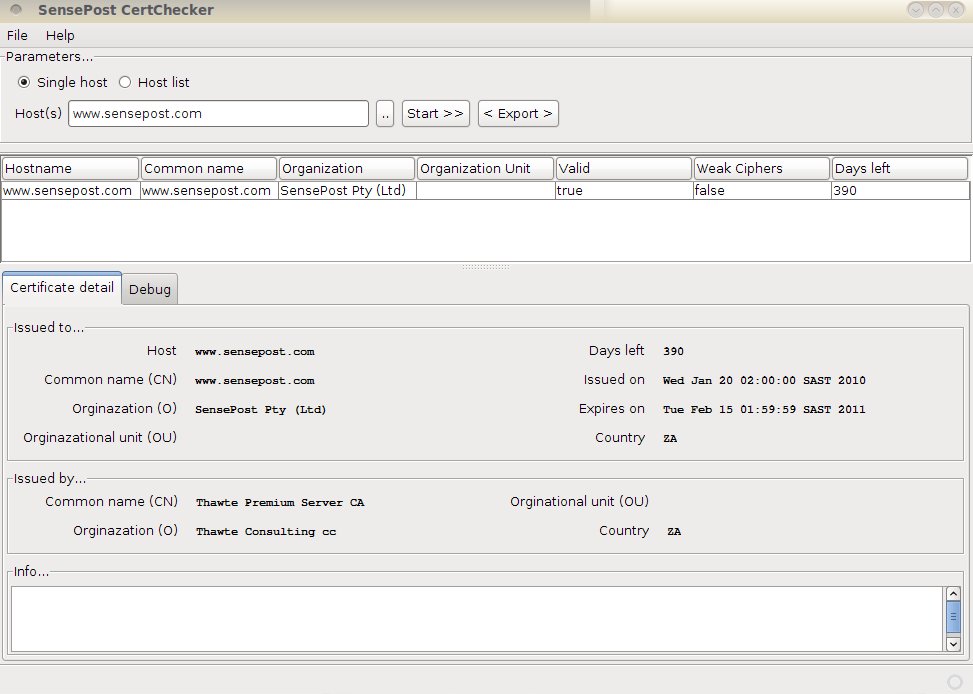
Task: Switch to the Debug tab
Action: coord(150,290)
